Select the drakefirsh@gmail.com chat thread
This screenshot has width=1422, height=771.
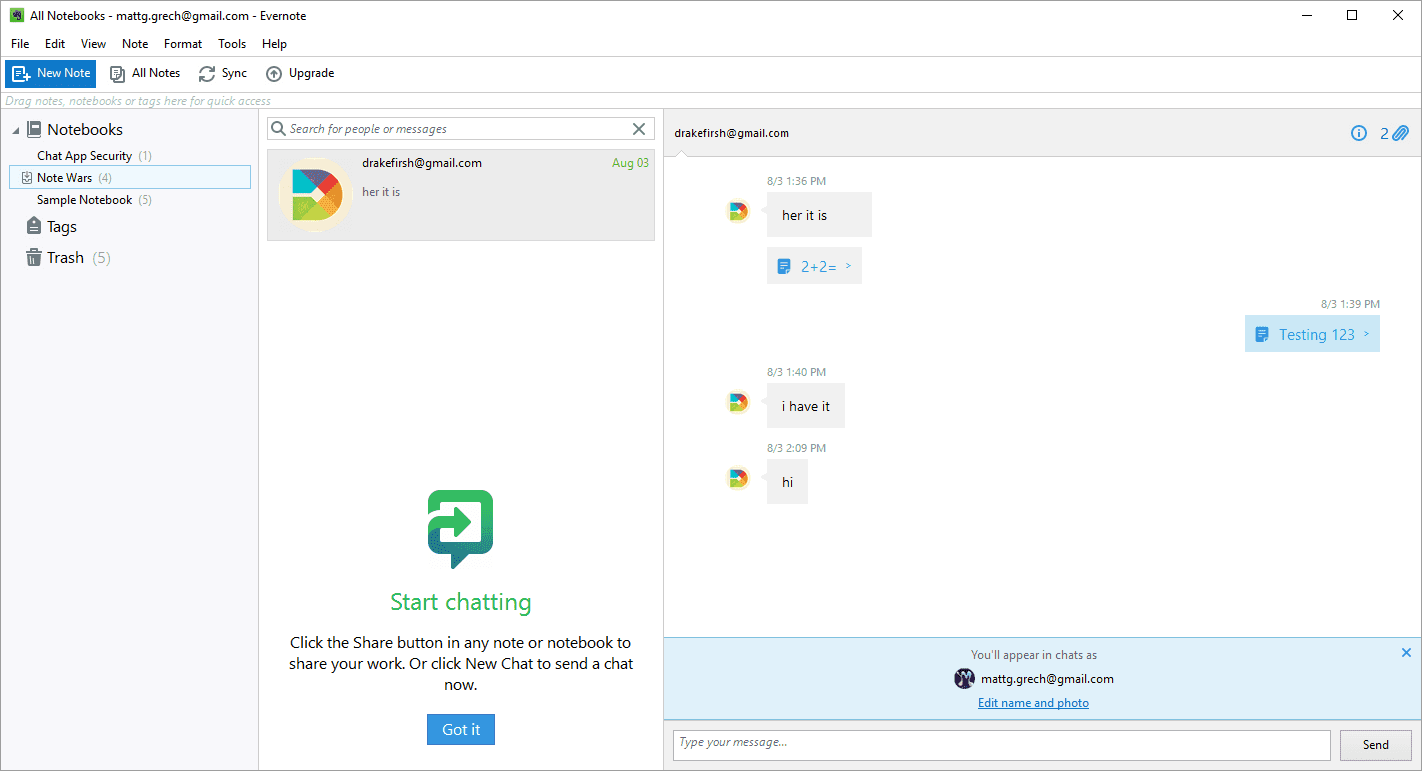(460, 195)
